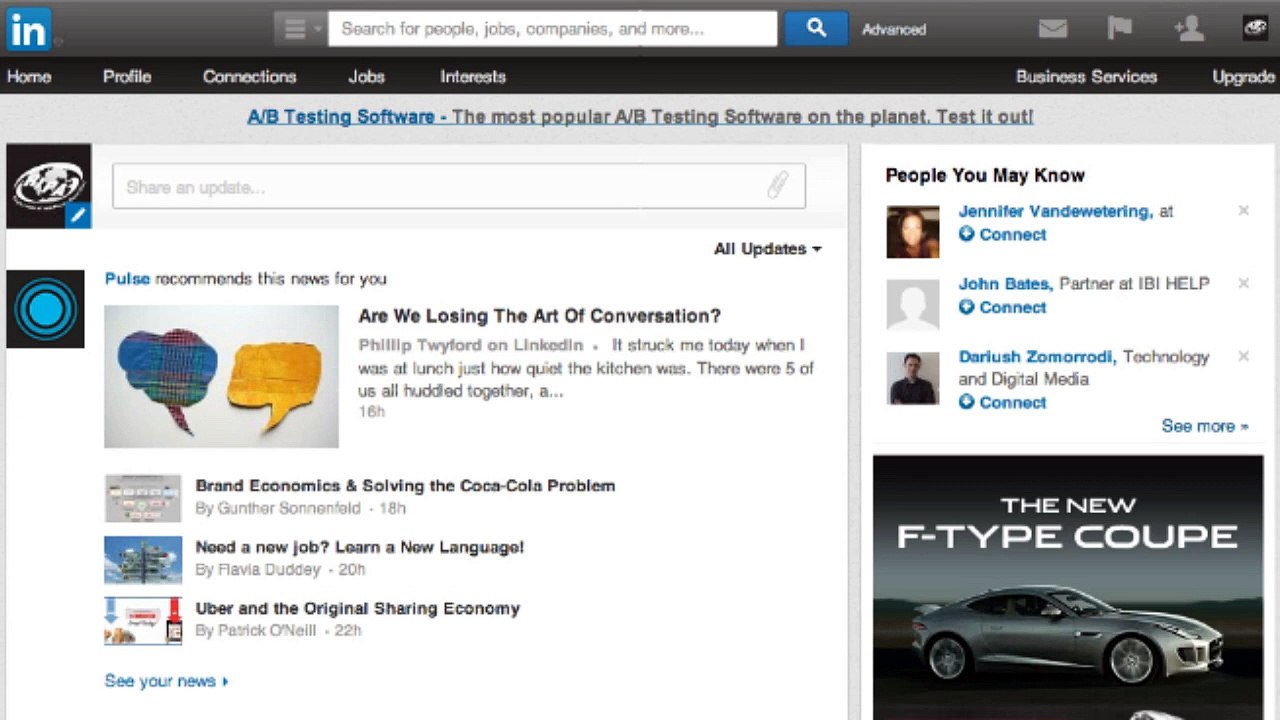Screen dimensions: 1280x720
Task: Dismiss Jennifer Vandewetering suggestion with X
Action: (x=1243, y=211)
